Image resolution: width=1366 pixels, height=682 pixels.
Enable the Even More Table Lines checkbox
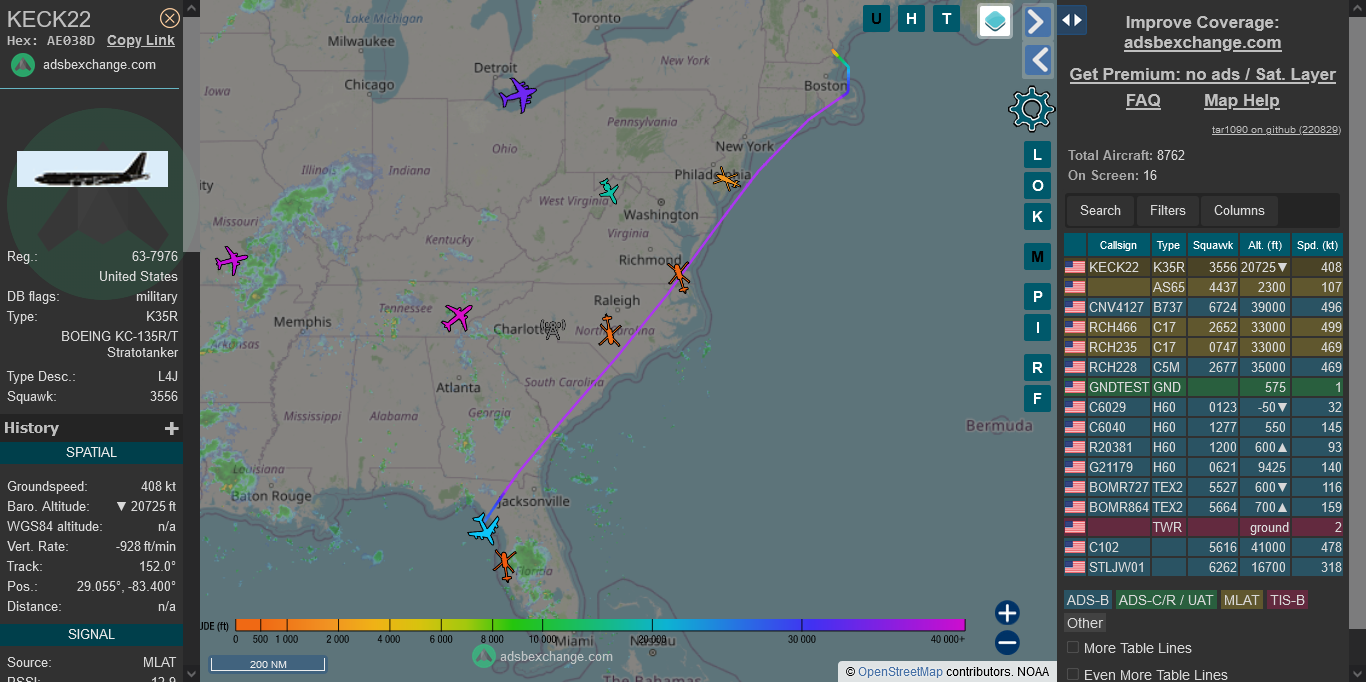(x=1073, y=675)
